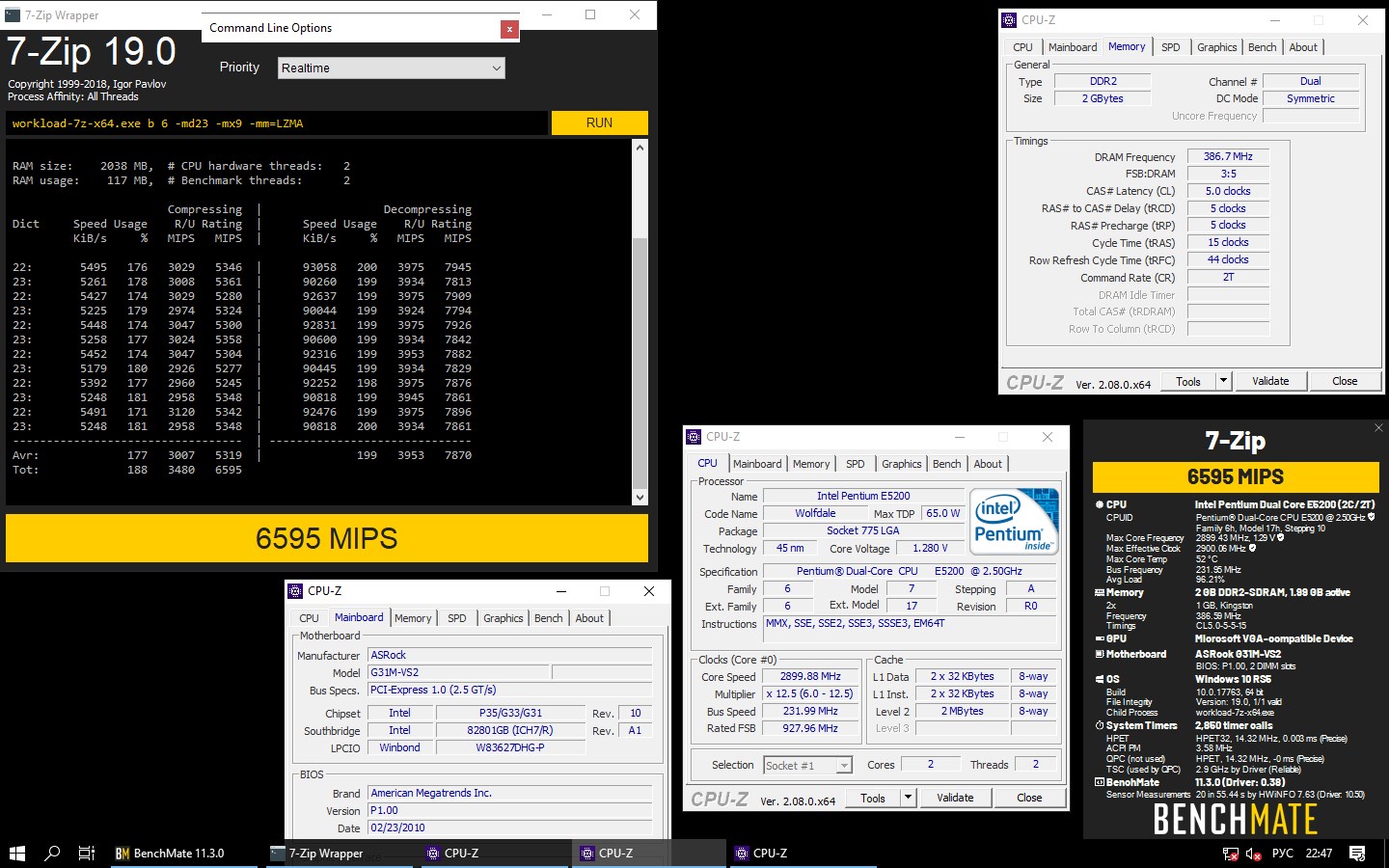
Task: Click the workload command line input field
Action: tap(277, 123)
